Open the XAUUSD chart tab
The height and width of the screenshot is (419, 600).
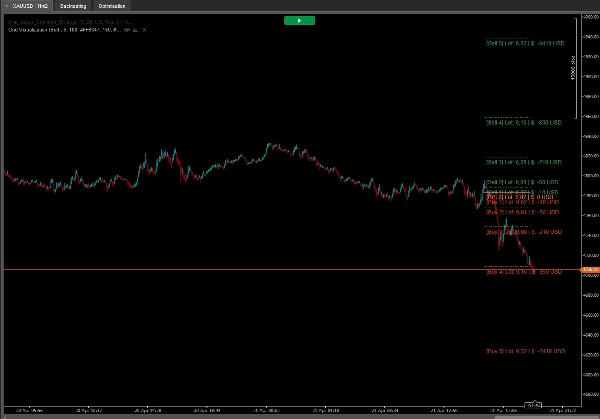pos(28,6)
